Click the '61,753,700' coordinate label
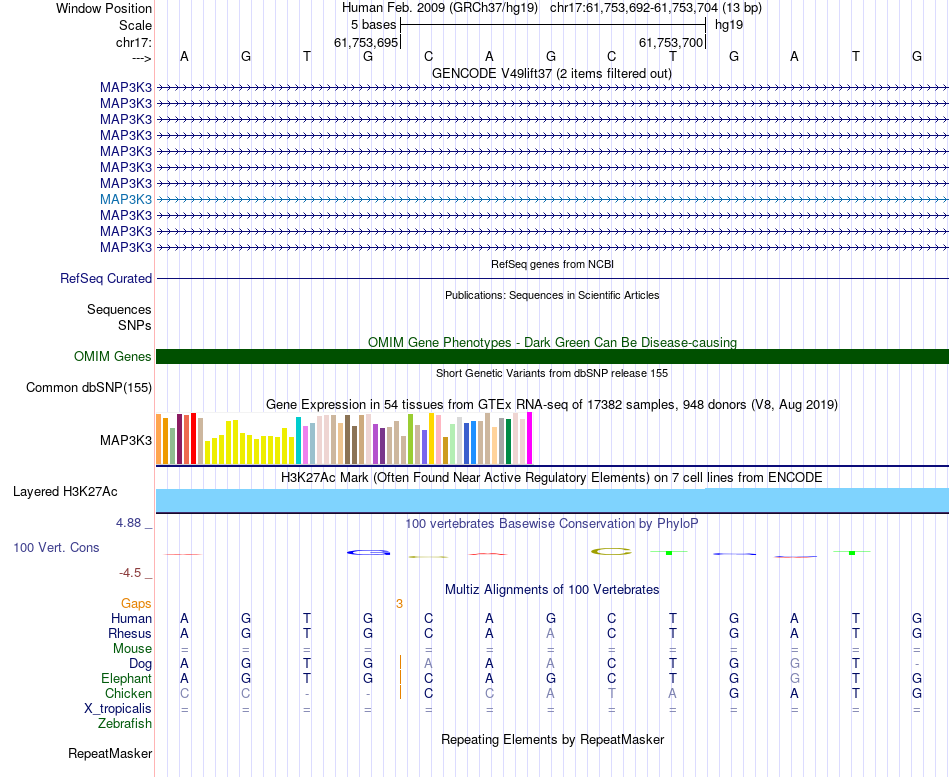The width and height of the screenshot is (950, 777). tap(671, 42)
